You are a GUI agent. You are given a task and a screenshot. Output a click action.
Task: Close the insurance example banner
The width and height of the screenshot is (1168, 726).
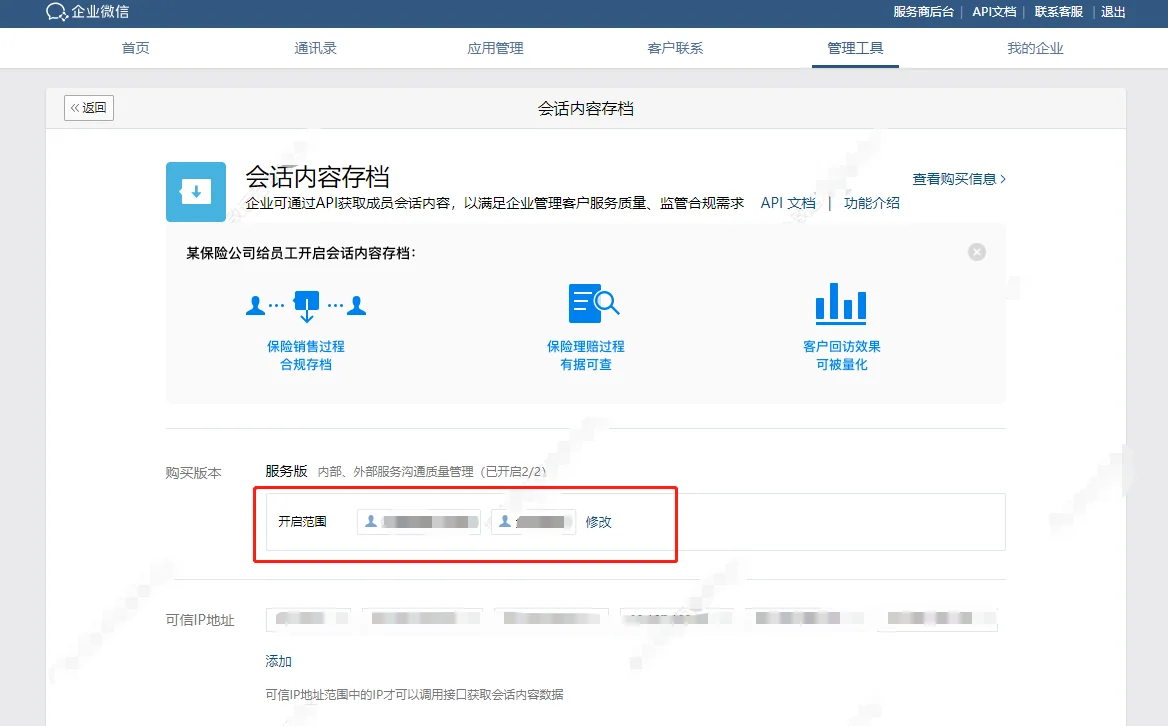click(977, 252)
